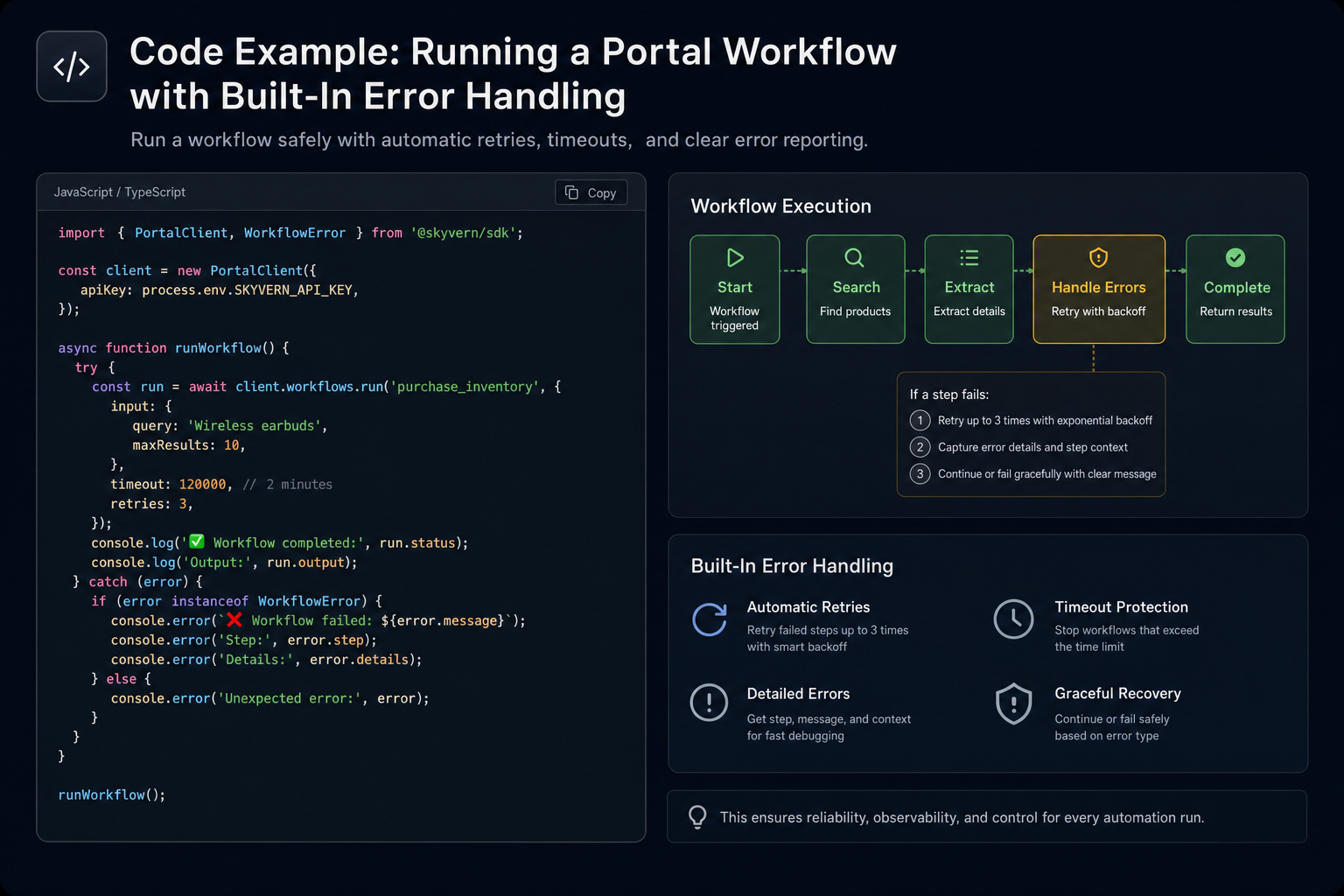The height and width of the screenshot is (896, 1344).
Task: Select the Handle Errors step card
Action: click(x=1099, y=290)
